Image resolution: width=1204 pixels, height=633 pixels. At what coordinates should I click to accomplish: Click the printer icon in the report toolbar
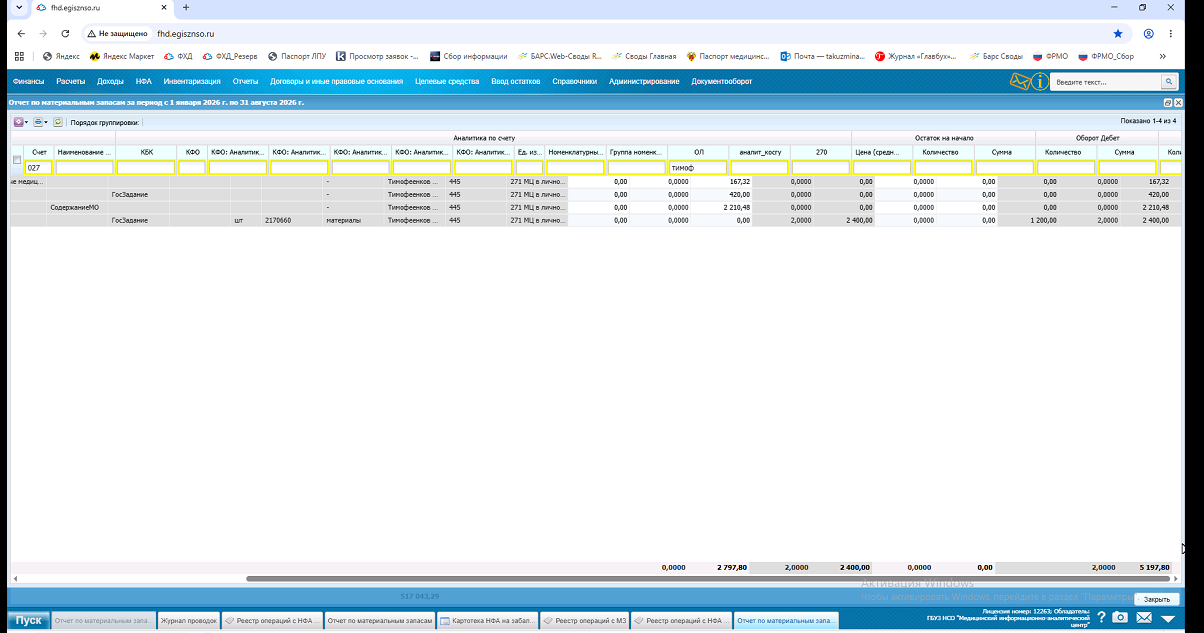coord(38,122)
